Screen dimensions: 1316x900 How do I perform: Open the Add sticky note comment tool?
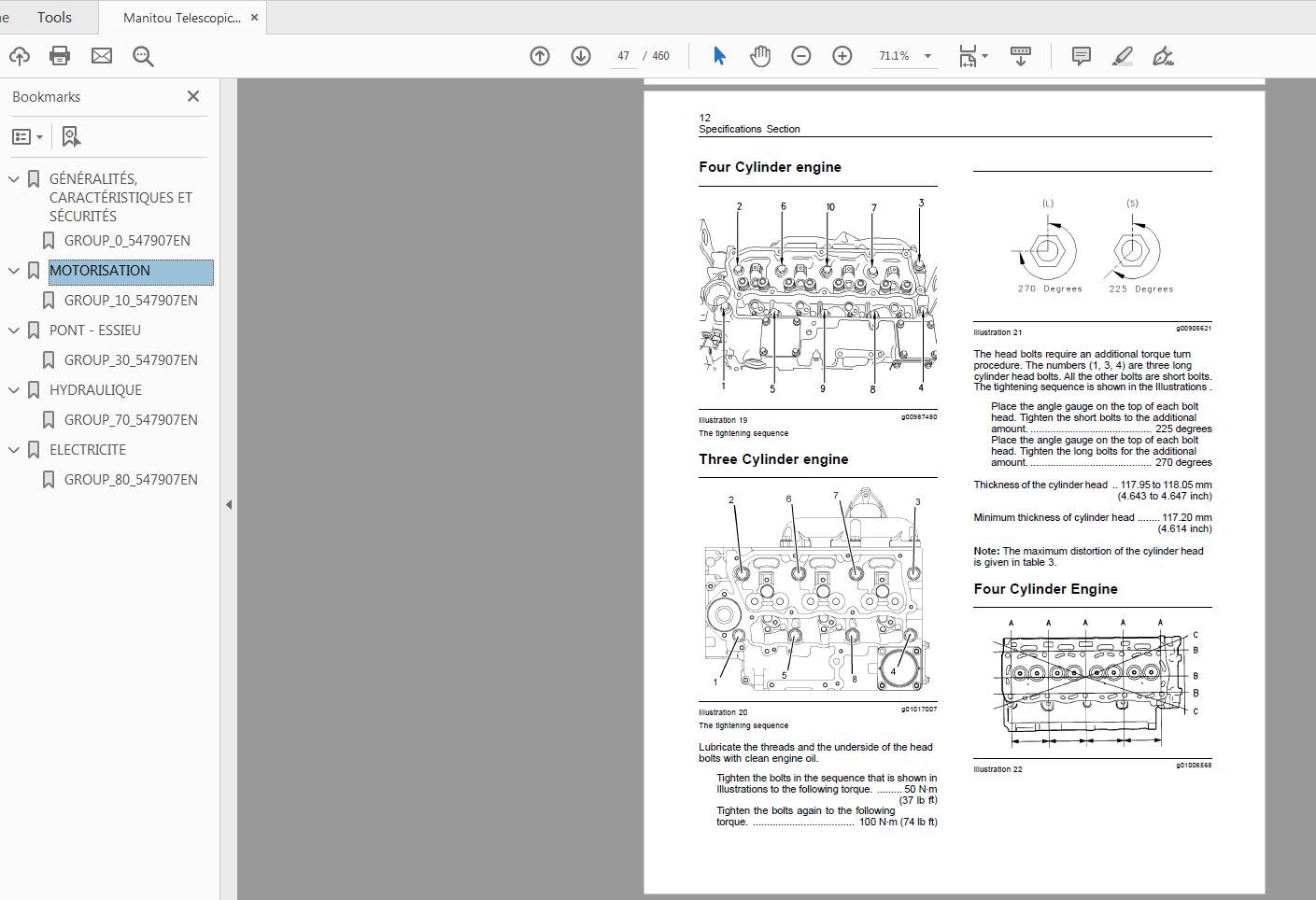pyautogui.click(x=1081, y=56)
